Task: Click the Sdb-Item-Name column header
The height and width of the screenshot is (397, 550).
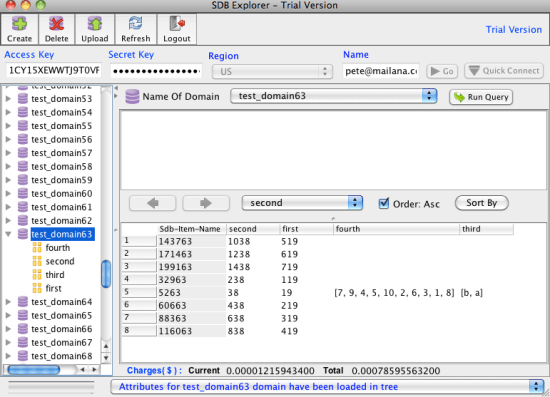Action: 191,229
